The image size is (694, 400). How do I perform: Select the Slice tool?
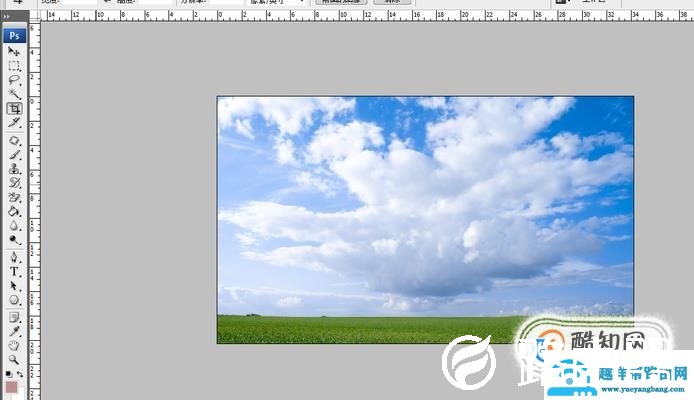[14, 122]
